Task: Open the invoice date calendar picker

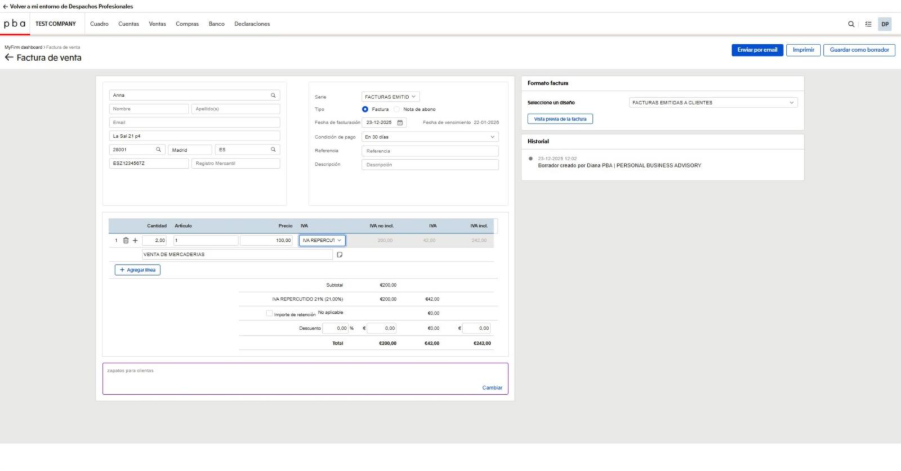Action: [401, 122]
